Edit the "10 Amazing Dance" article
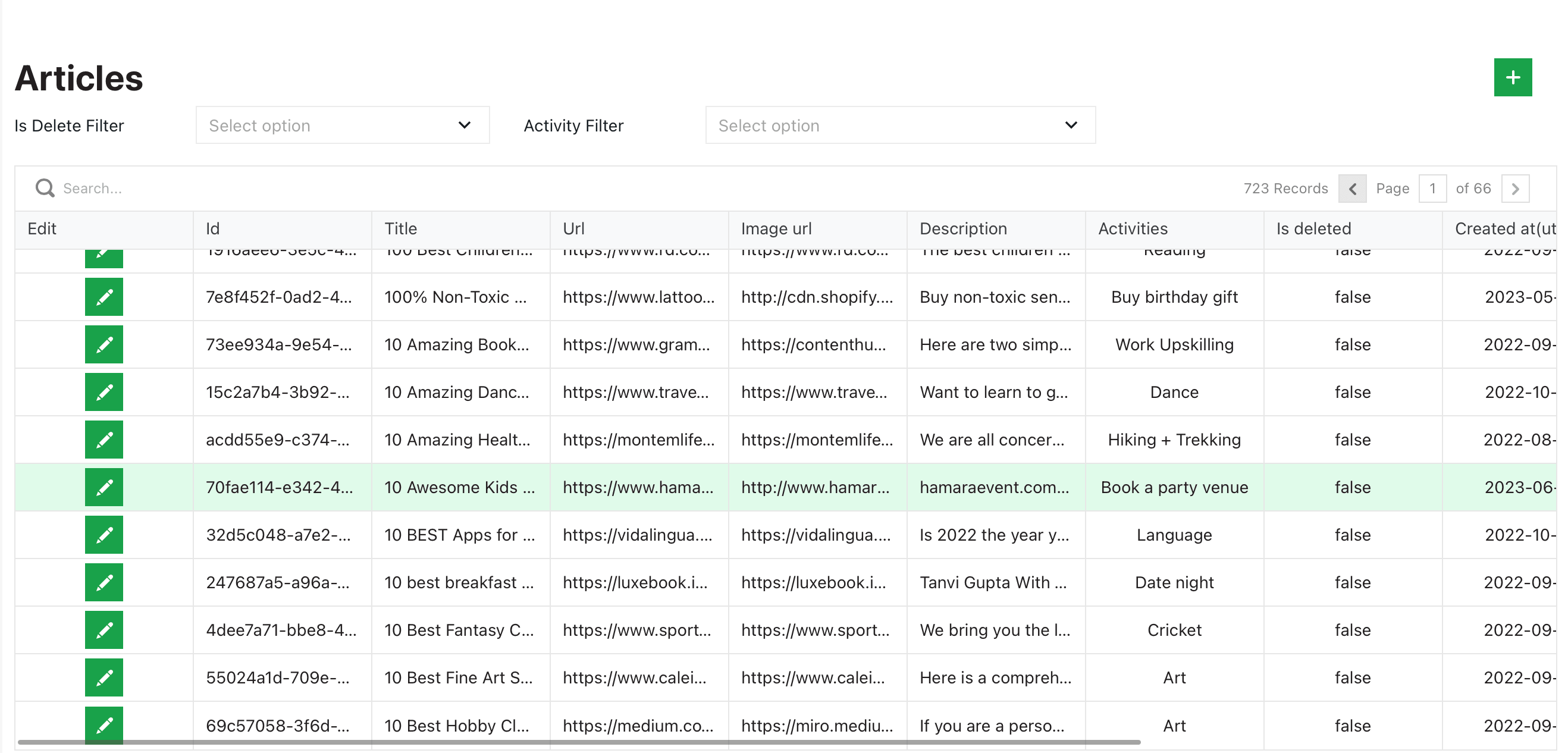Image resolution: width=1568 pixels, height=753 pixels. (104, 392)
